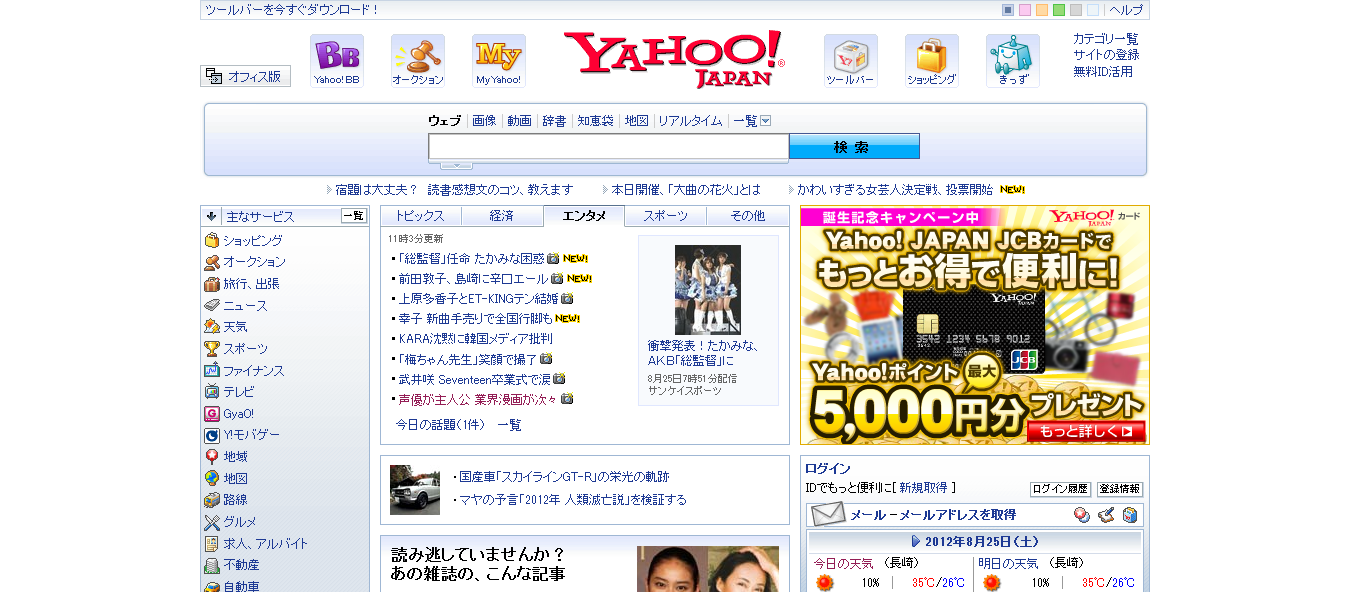
Task: Click the テレビ sidebar icon
Action: [212, 392]
